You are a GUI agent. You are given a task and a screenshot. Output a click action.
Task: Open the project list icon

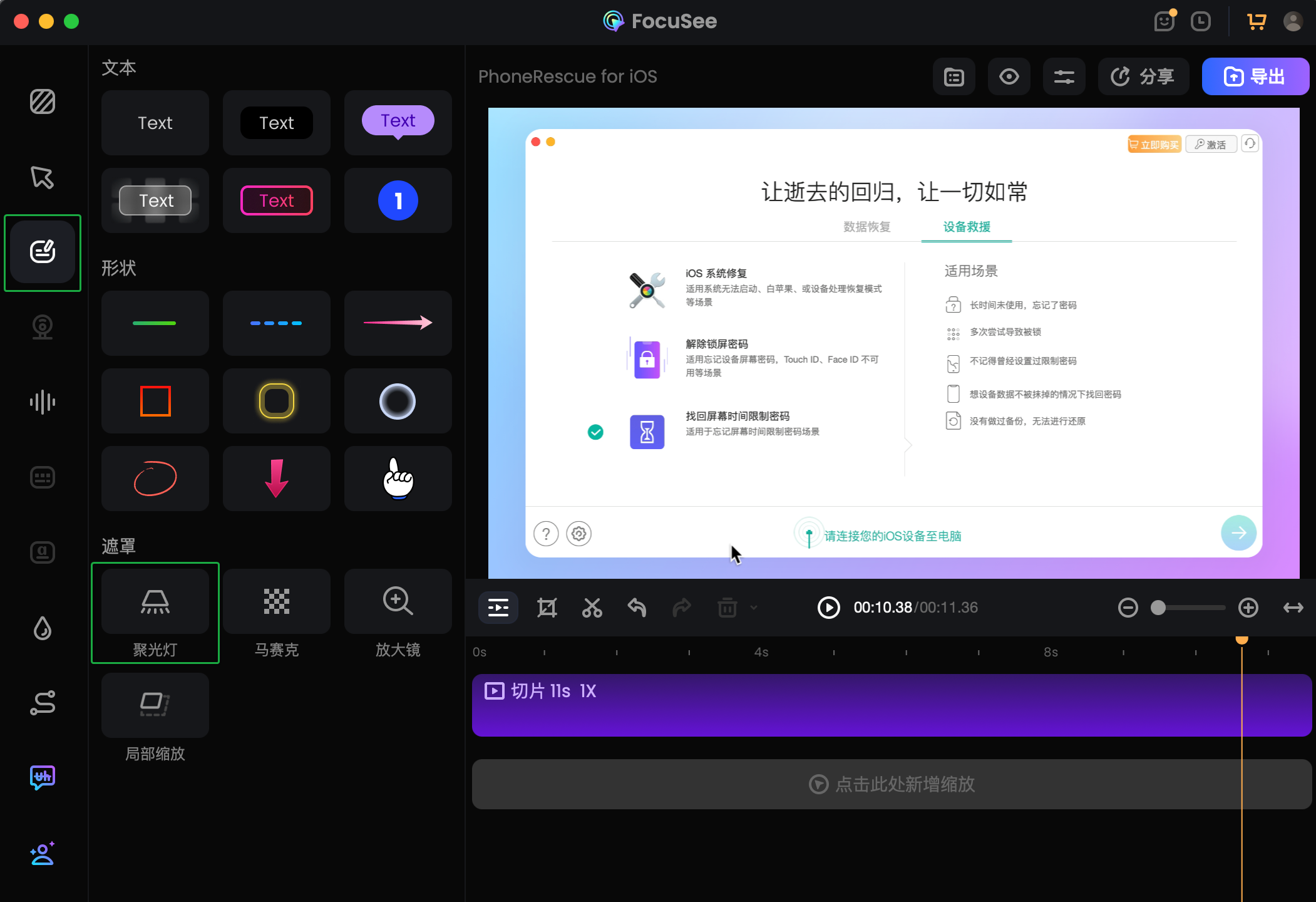coord(954,76)
